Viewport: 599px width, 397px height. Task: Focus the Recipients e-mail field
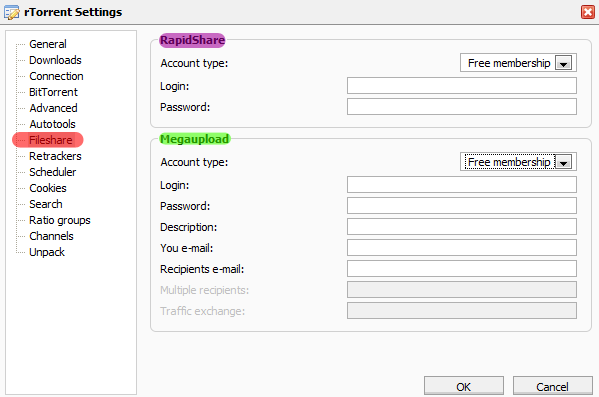pyautogui.click(x=462, y=269)
